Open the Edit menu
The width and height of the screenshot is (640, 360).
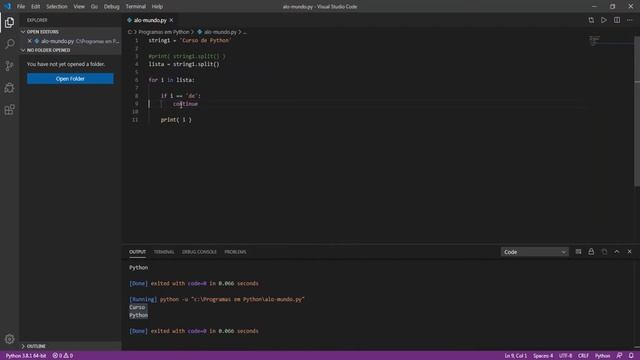pyautogui.click(x=36, y=7)
